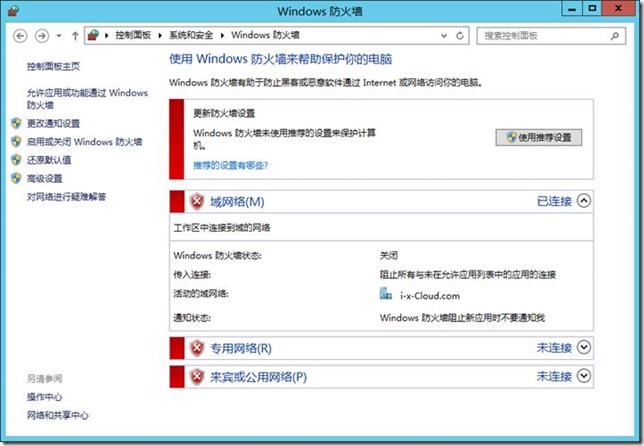The width and height of the screenshot is (644, 446).
Task: Go up one level with the up arrow
Action: 75,36
